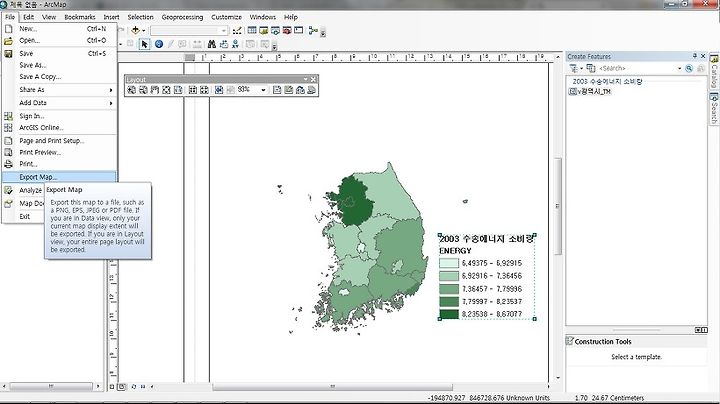This screenshot has width=720, height=404.
Task: Click the Add Data toolbar icon
Action: (x=135, y=30)
